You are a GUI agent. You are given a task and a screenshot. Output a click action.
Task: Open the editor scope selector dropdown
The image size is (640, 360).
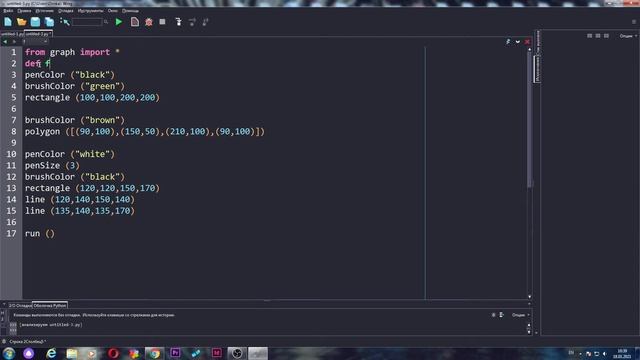[x=35, y=42]
